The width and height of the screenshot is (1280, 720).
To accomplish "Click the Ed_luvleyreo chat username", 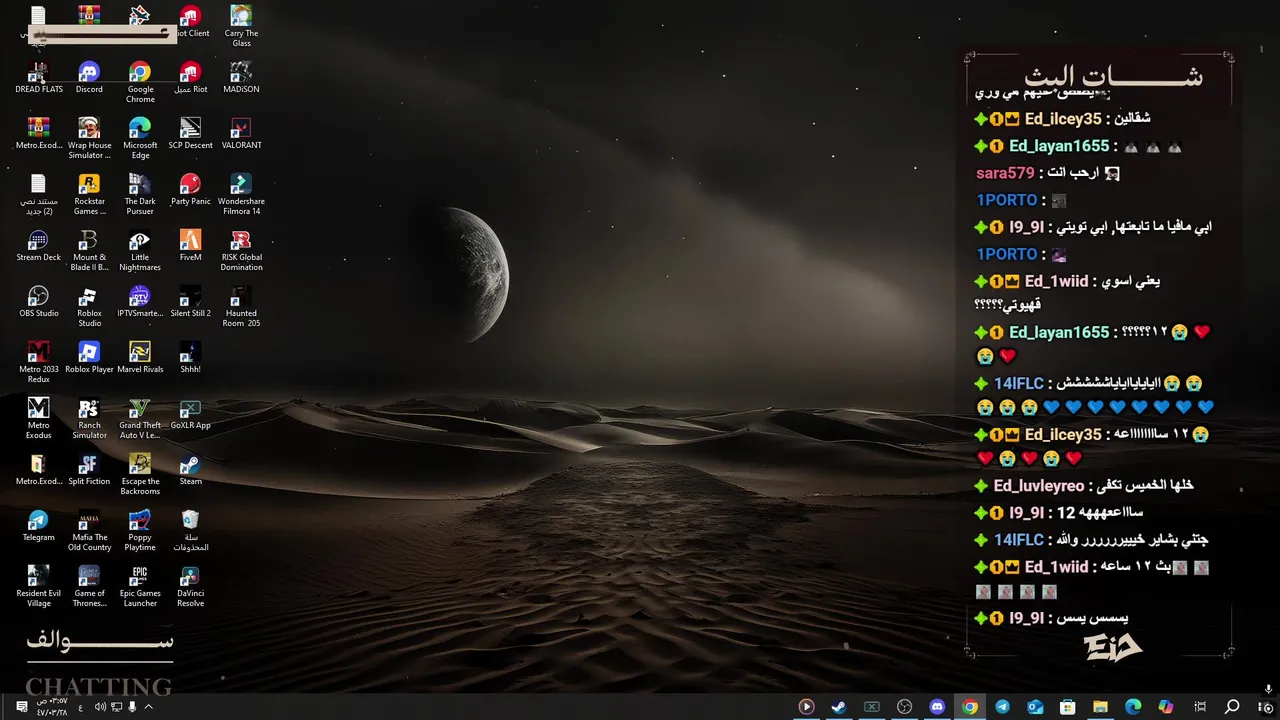I will click(1039, 486).
